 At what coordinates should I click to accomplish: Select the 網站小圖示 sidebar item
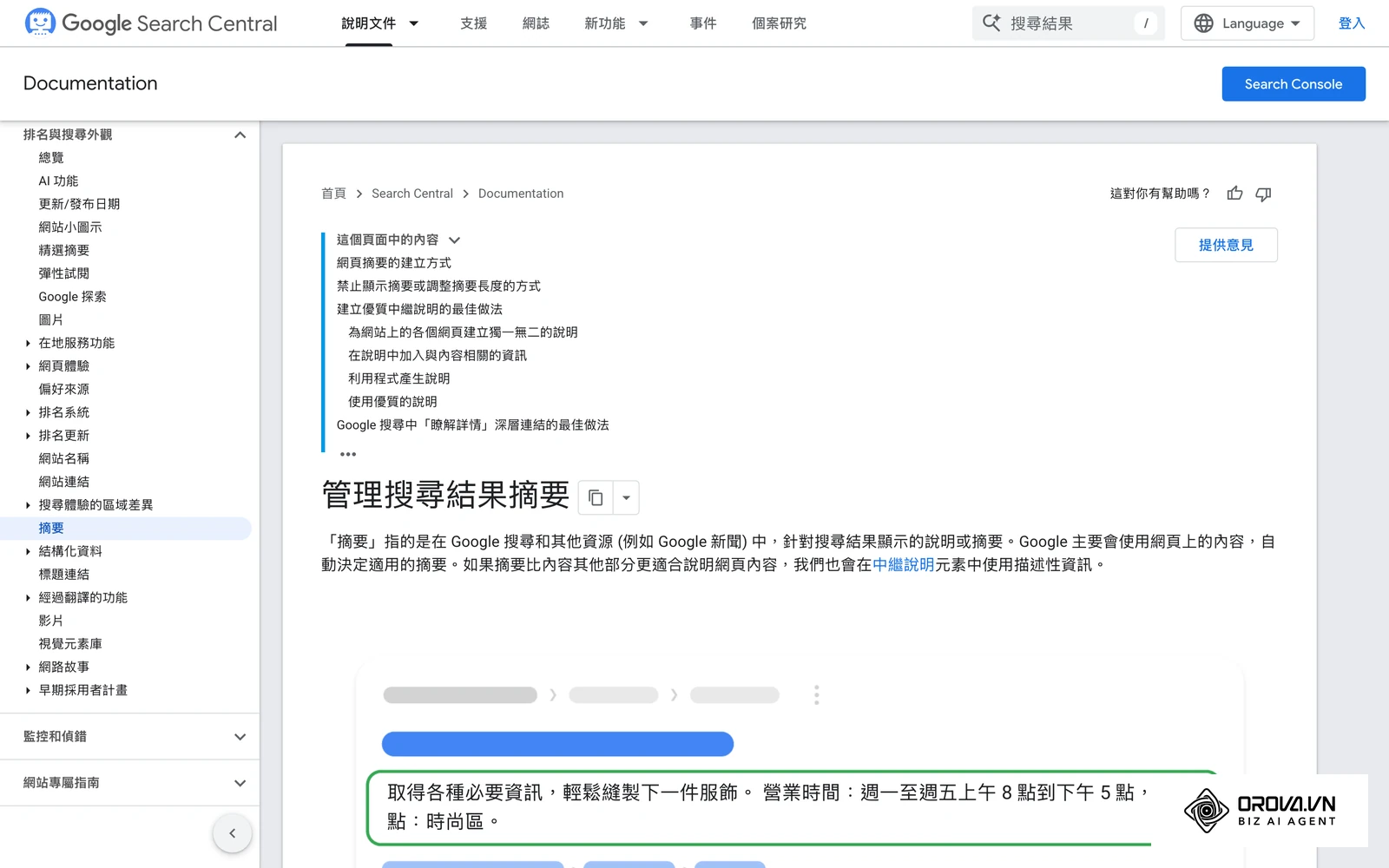[70, 227]
